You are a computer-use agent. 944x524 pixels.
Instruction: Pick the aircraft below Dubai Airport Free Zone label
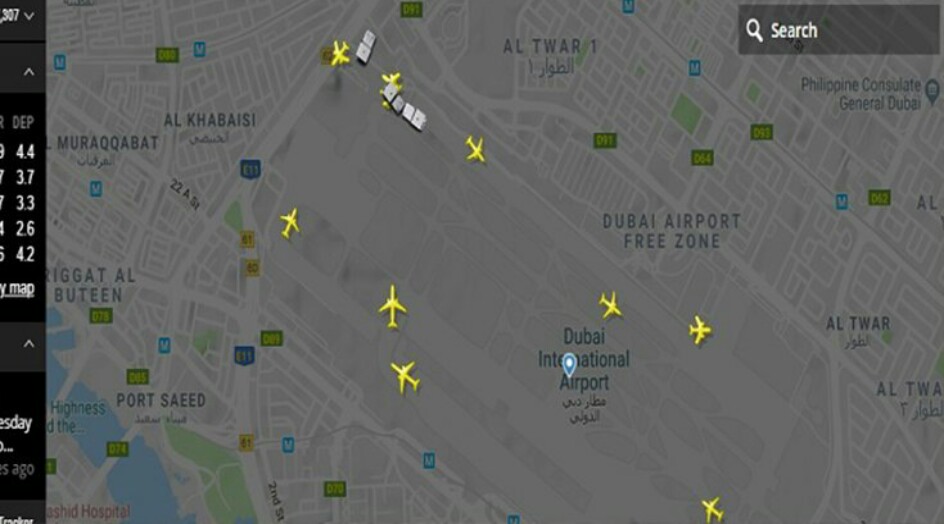[700, 330]
